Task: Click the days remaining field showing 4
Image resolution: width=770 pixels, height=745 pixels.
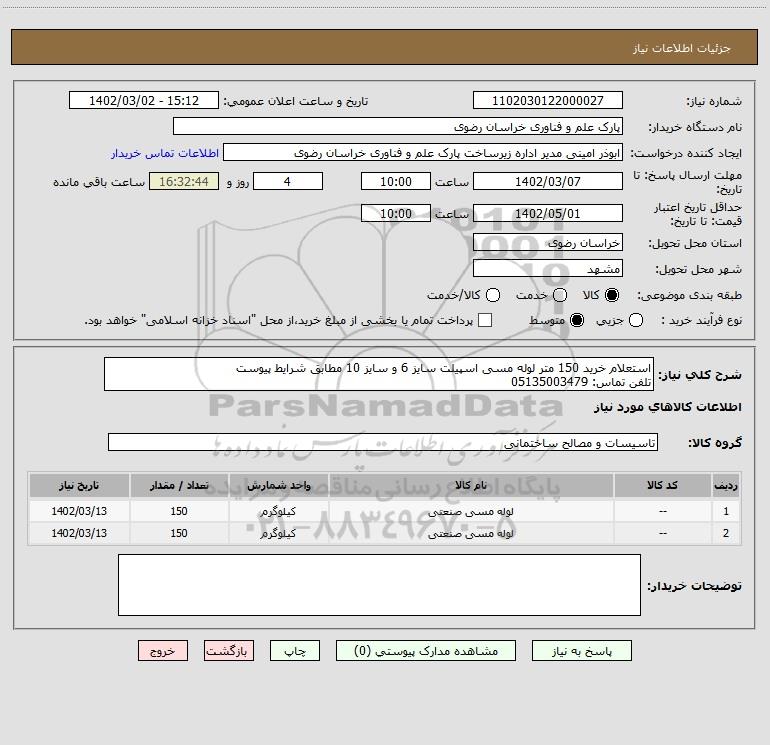Action: (288, 181)
